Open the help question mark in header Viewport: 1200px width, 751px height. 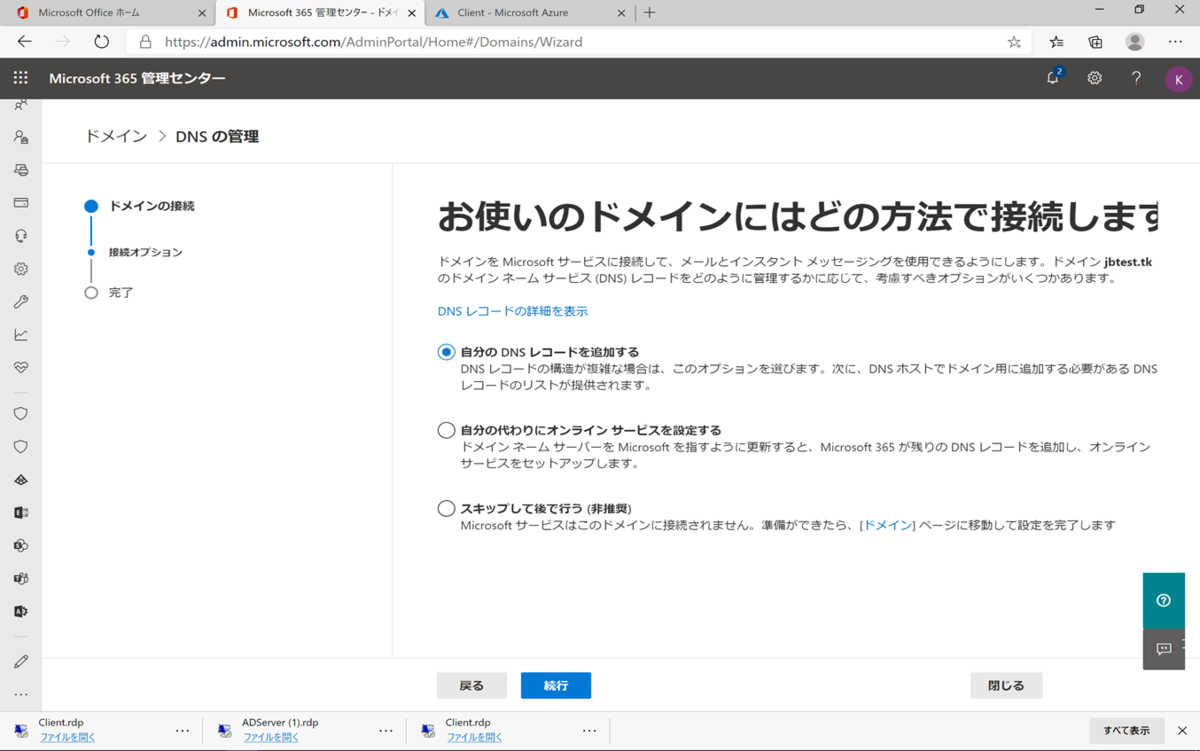1136,78
